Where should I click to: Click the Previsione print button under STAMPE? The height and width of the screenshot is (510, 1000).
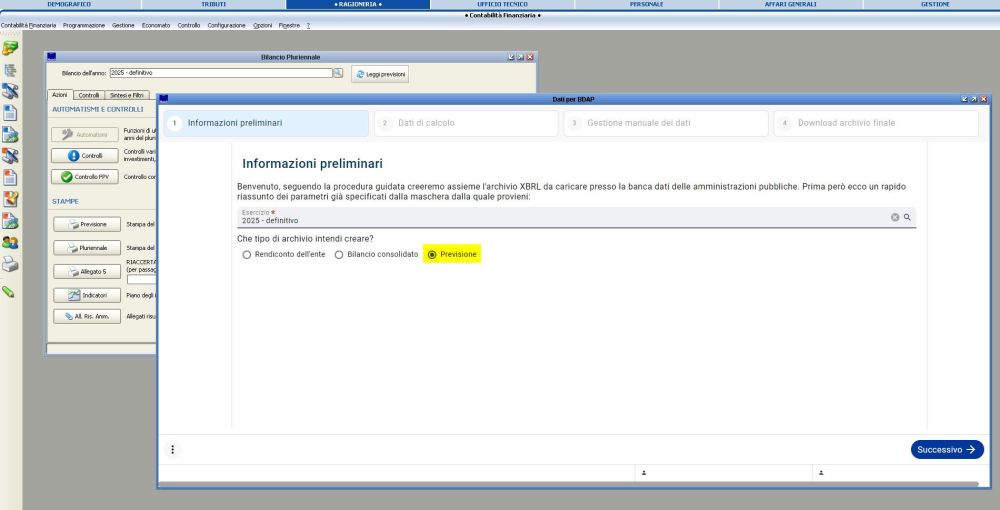point(87,224)
